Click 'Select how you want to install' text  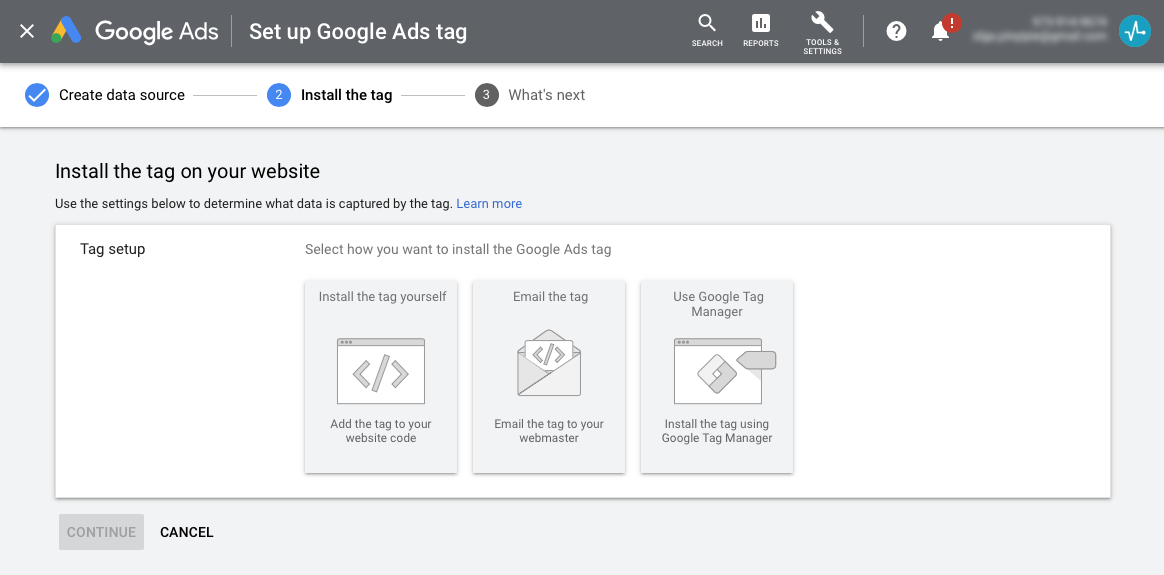458,249
